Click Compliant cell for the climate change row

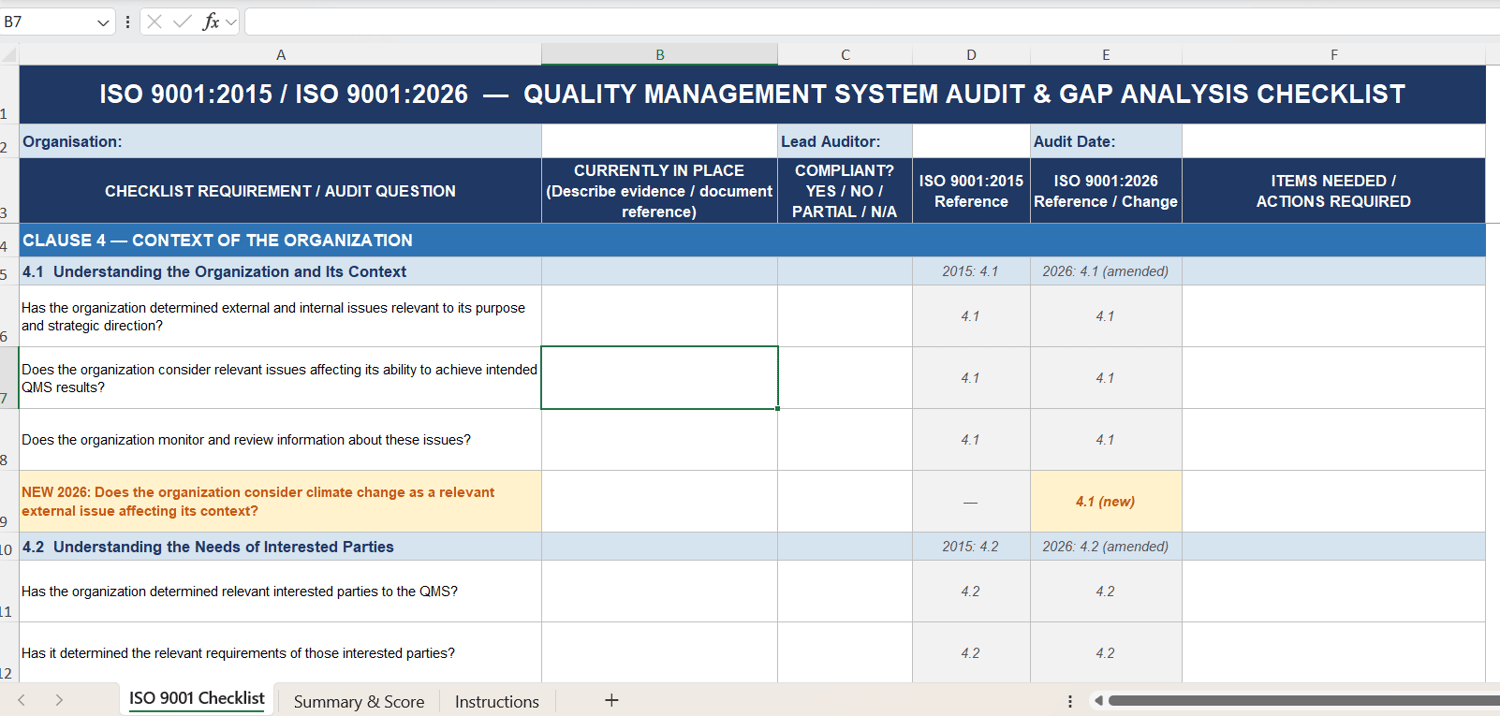[845, 501]
